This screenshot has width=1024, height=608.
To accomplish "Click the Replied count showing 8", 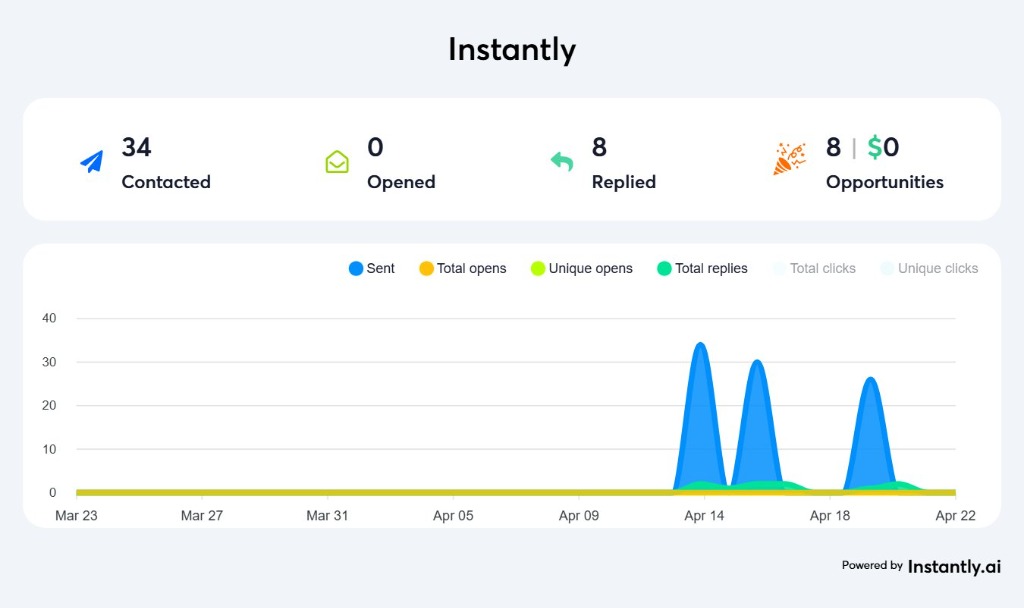I will 598,146.
